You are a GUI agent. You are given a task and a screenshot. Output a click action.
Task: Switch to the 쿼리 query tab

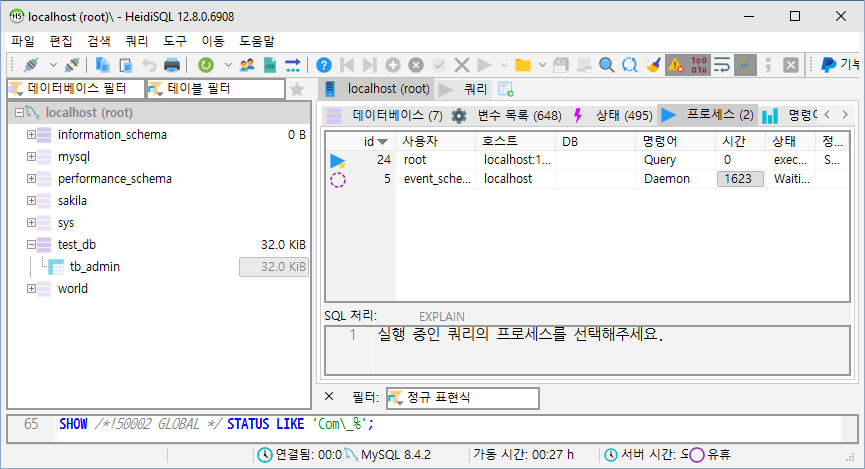[464, 89]
